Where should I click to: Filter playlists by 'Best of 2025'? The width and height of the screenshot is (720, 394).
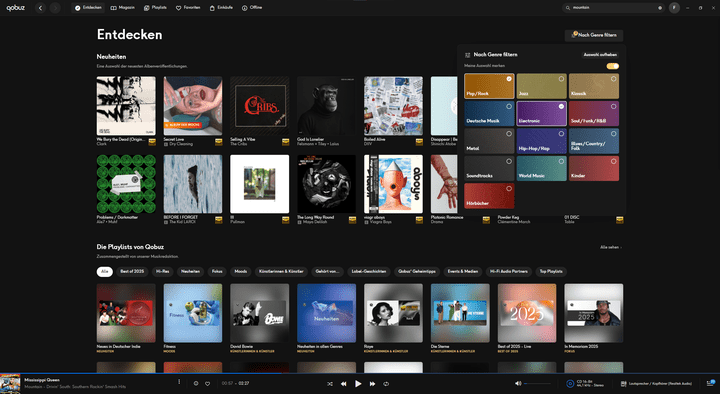[132, 271]
